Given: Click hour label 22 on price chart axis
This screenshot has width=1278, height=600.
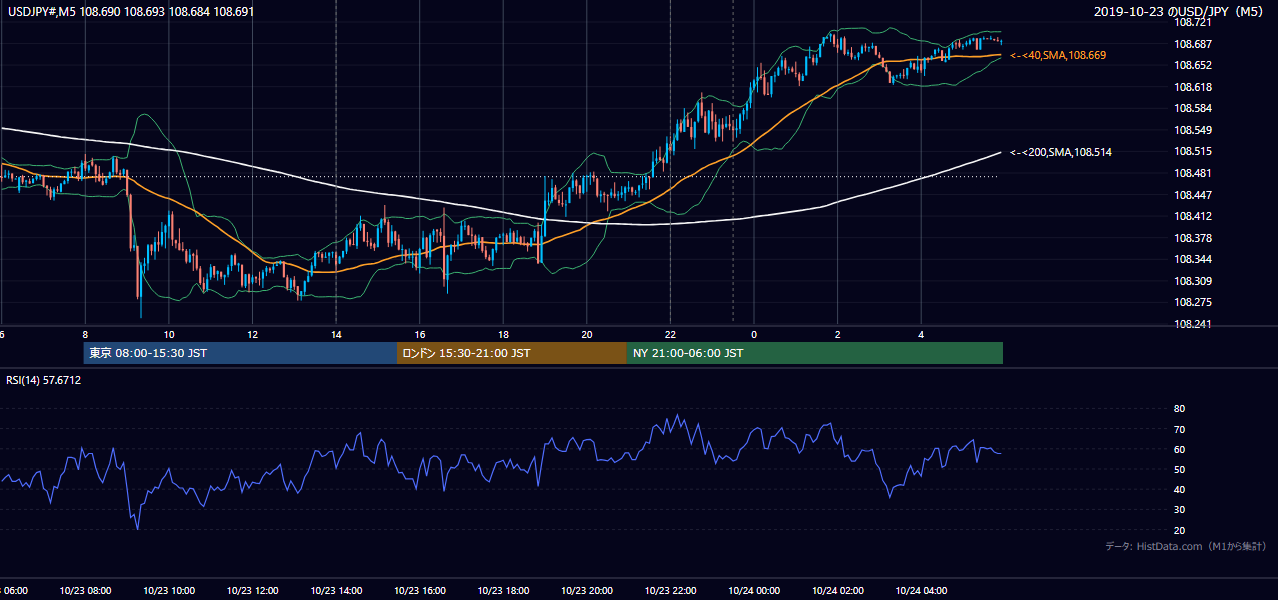Looking at the screenshot, I should pyautogui.click(x=670, y=334).
